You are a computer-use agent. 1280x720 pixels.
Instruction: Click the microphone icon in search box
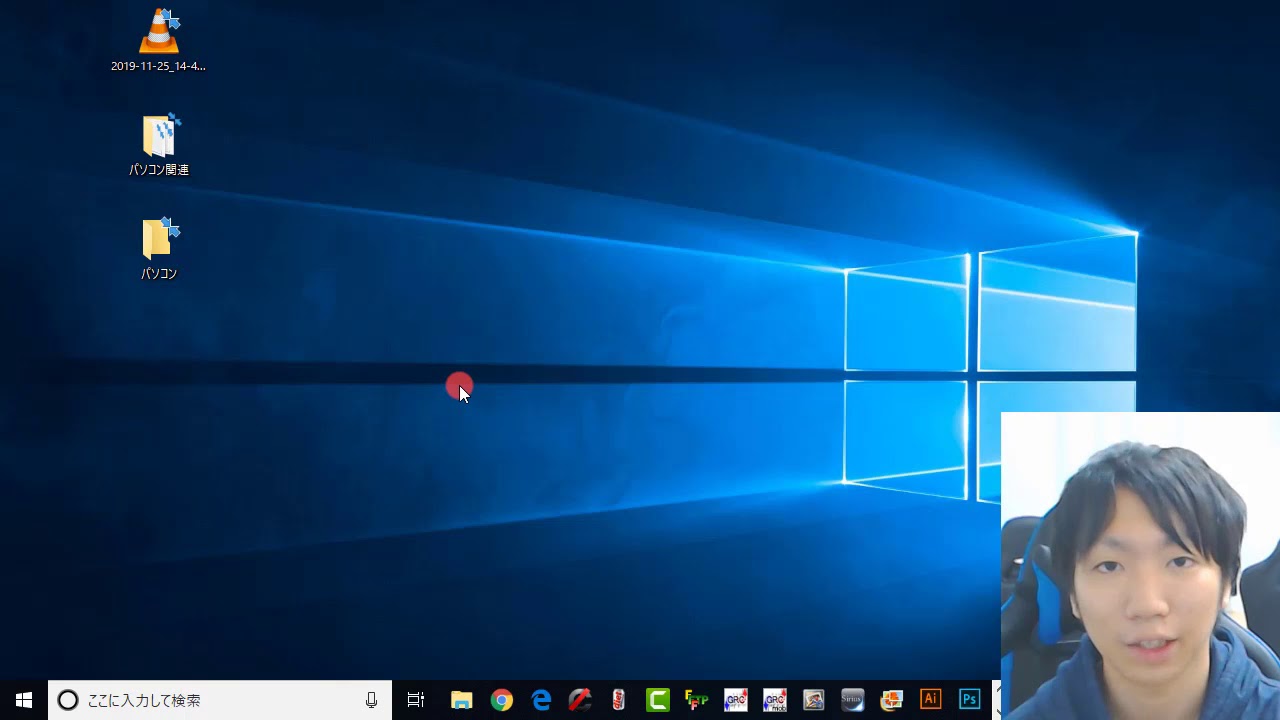371,700
